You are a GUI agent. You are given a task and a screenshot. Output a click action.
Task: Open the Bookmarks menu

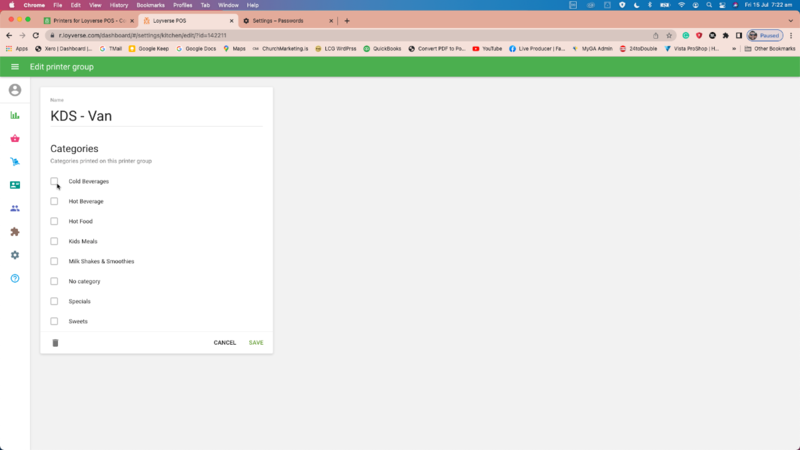(x=151, y=5)
